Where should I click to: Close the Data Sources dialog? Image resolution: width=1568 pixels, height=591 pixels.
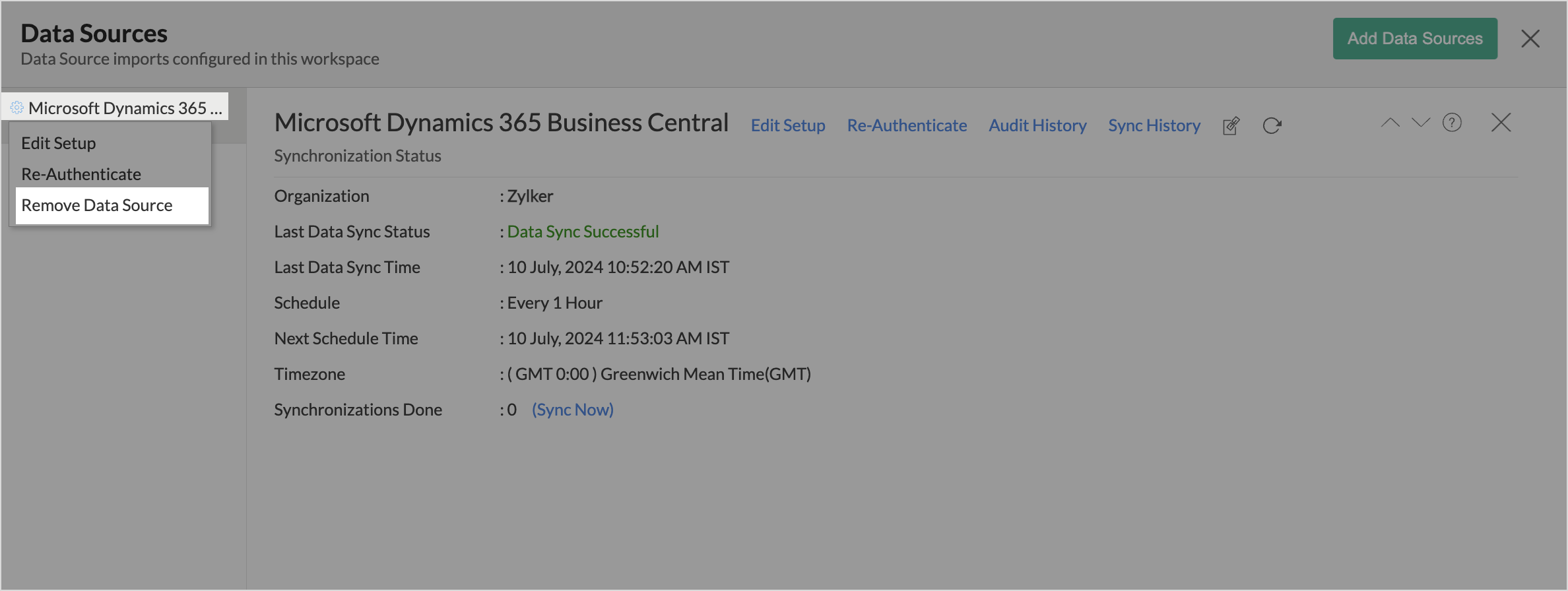coord(1530,39)
